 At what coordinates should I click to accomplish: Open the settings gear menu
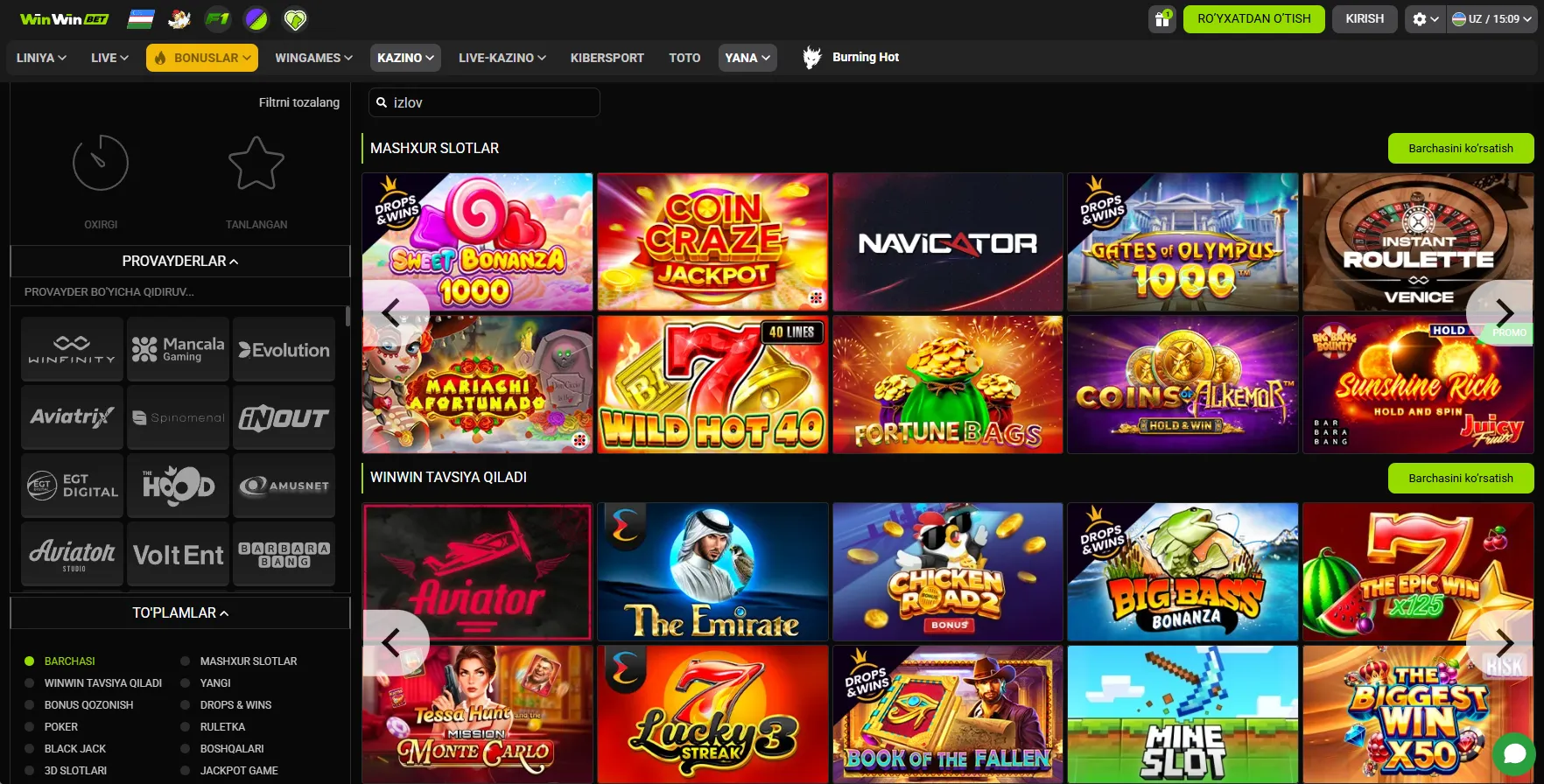tap(1425, 19)
